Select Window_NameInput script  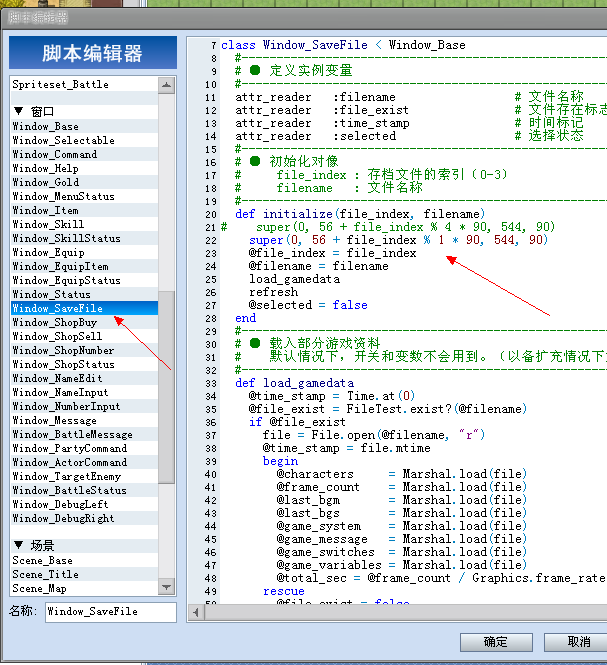click(84, 392)
